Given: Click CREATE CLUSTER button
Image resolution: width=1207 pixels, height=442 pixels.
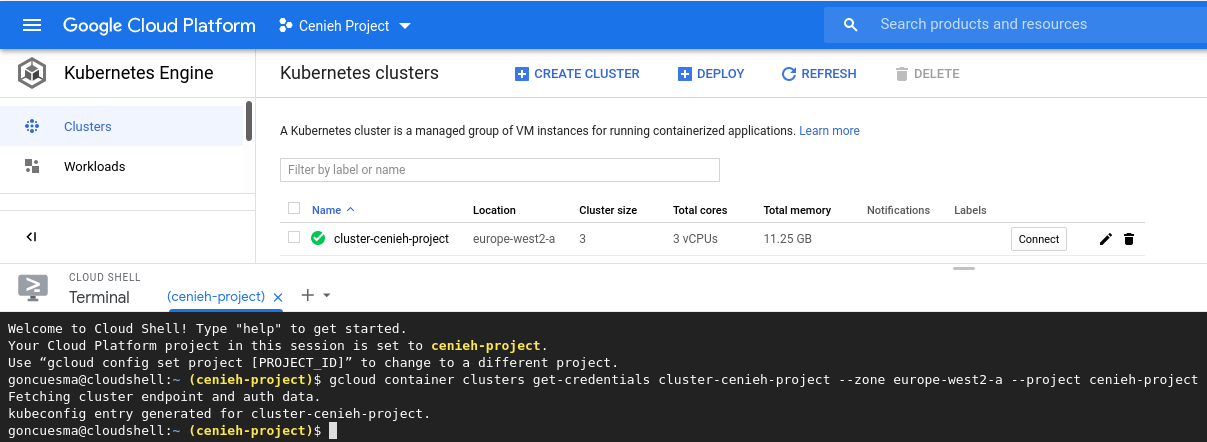Looking at the screenshot, I should pyautogui.click(x=577, y=74).
